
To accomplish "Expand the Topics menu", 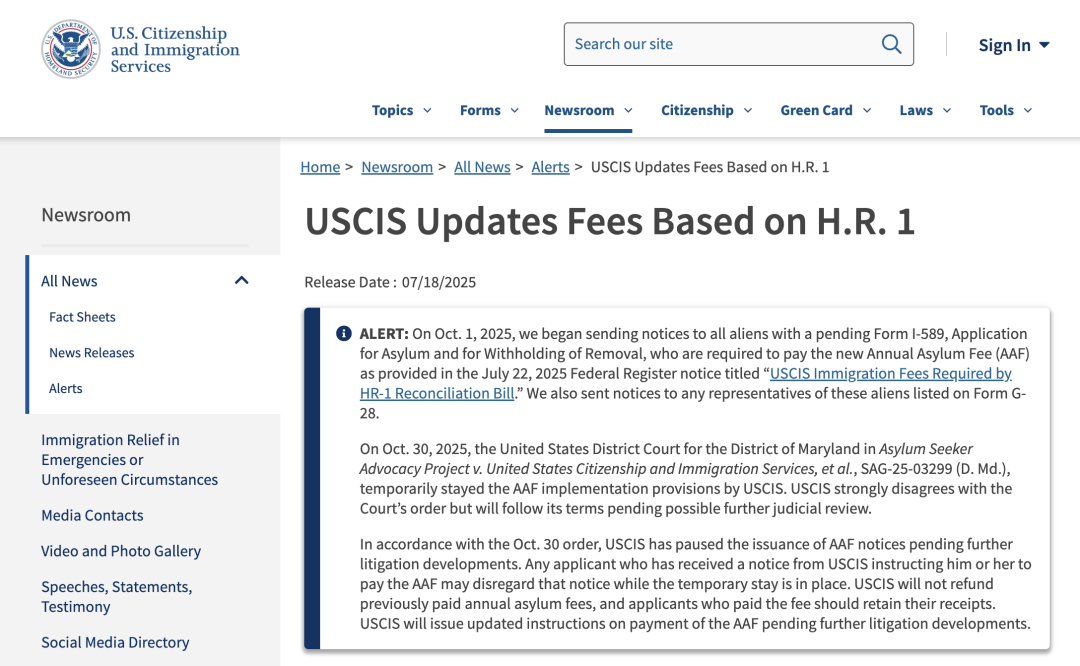I will pyautogui.click(x=402, y=110).
